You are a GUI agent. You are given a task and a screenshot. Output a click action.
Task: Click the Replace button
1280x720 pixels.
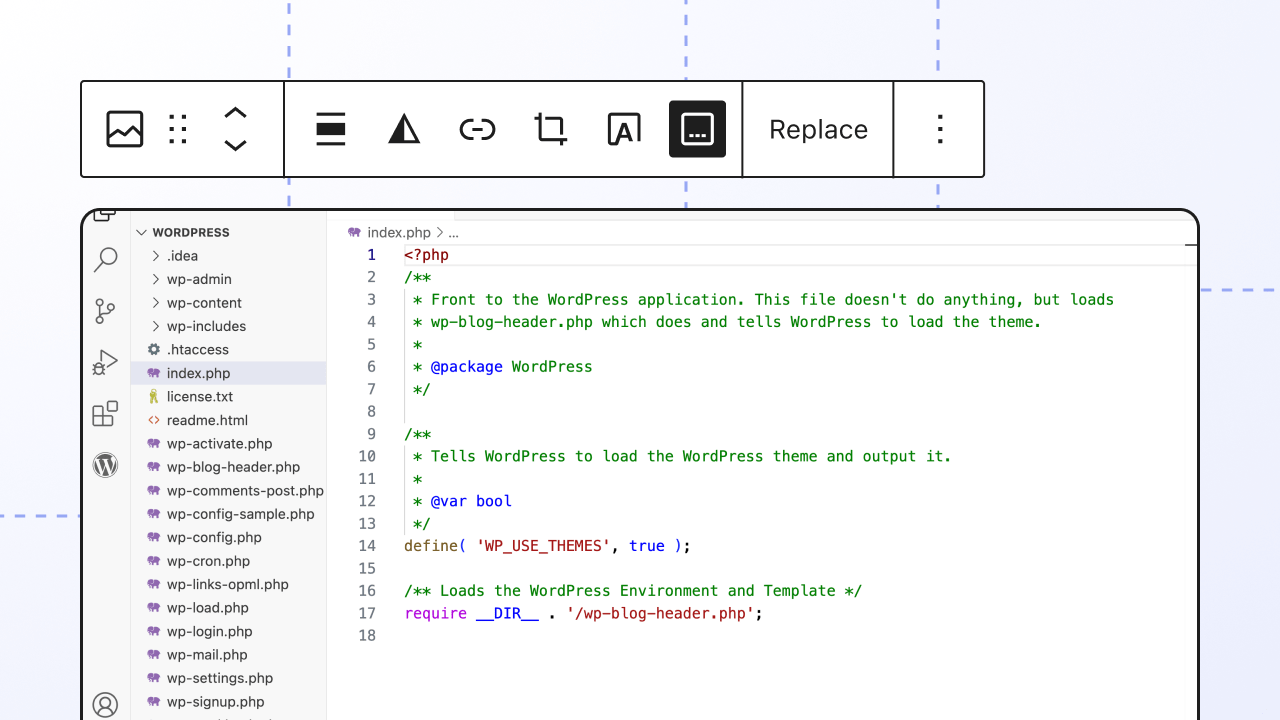point(818,129)
